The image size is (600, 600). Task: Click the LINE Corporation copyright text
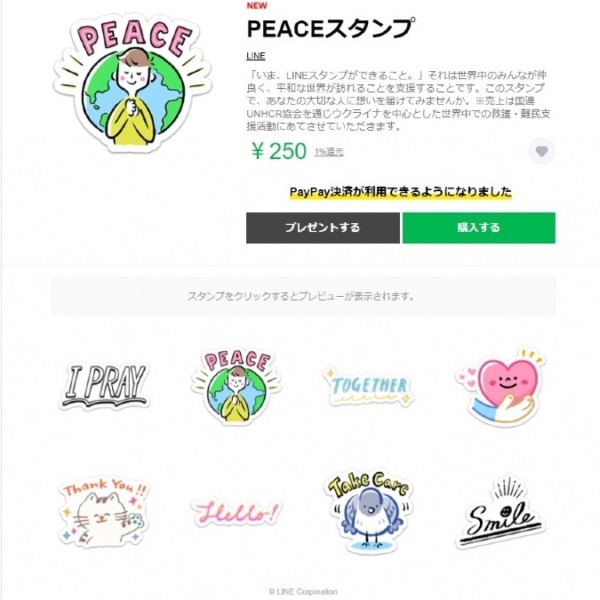coord(303,592)
